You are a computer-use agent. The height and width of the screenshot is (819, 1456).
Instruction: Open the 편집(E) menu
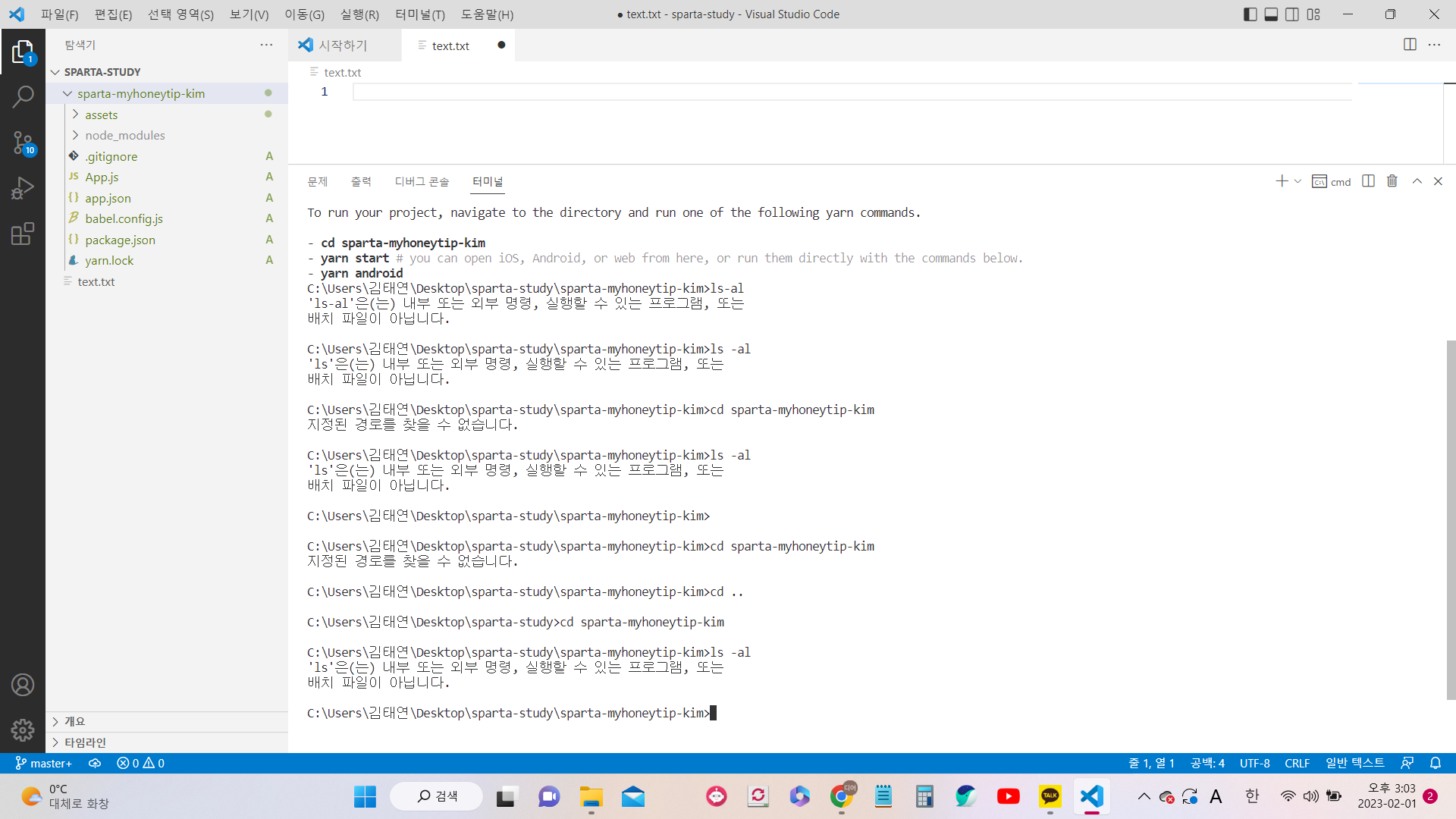click(113, 14)
